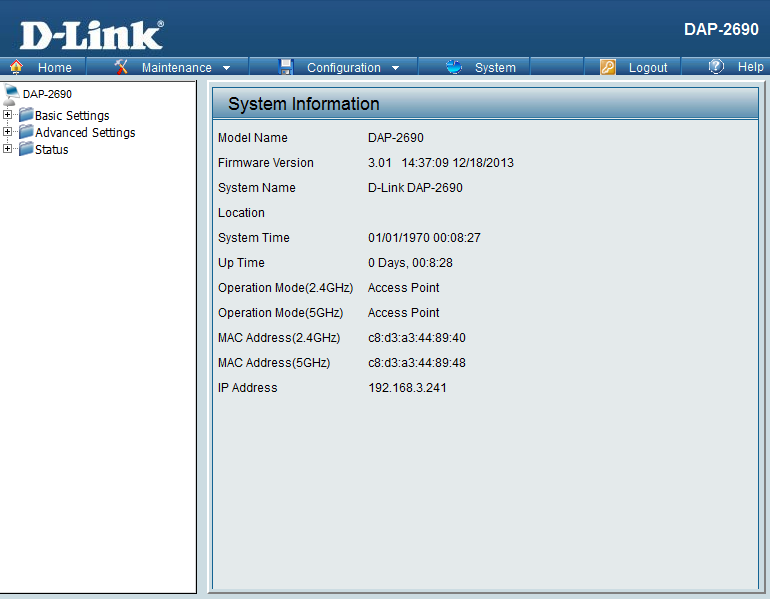Open the Help menu item
Image resolution: width=770 pixels, height=599 pixels.
750,67
